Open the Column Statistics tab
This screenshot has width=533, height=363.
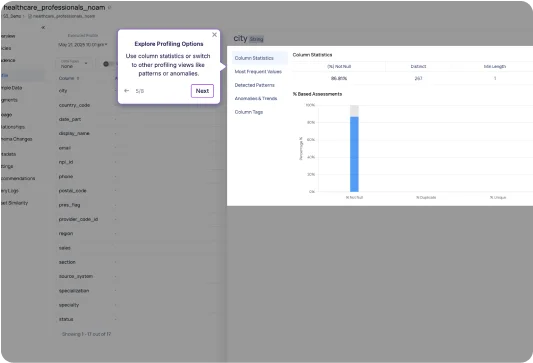(x=260, y=58)
